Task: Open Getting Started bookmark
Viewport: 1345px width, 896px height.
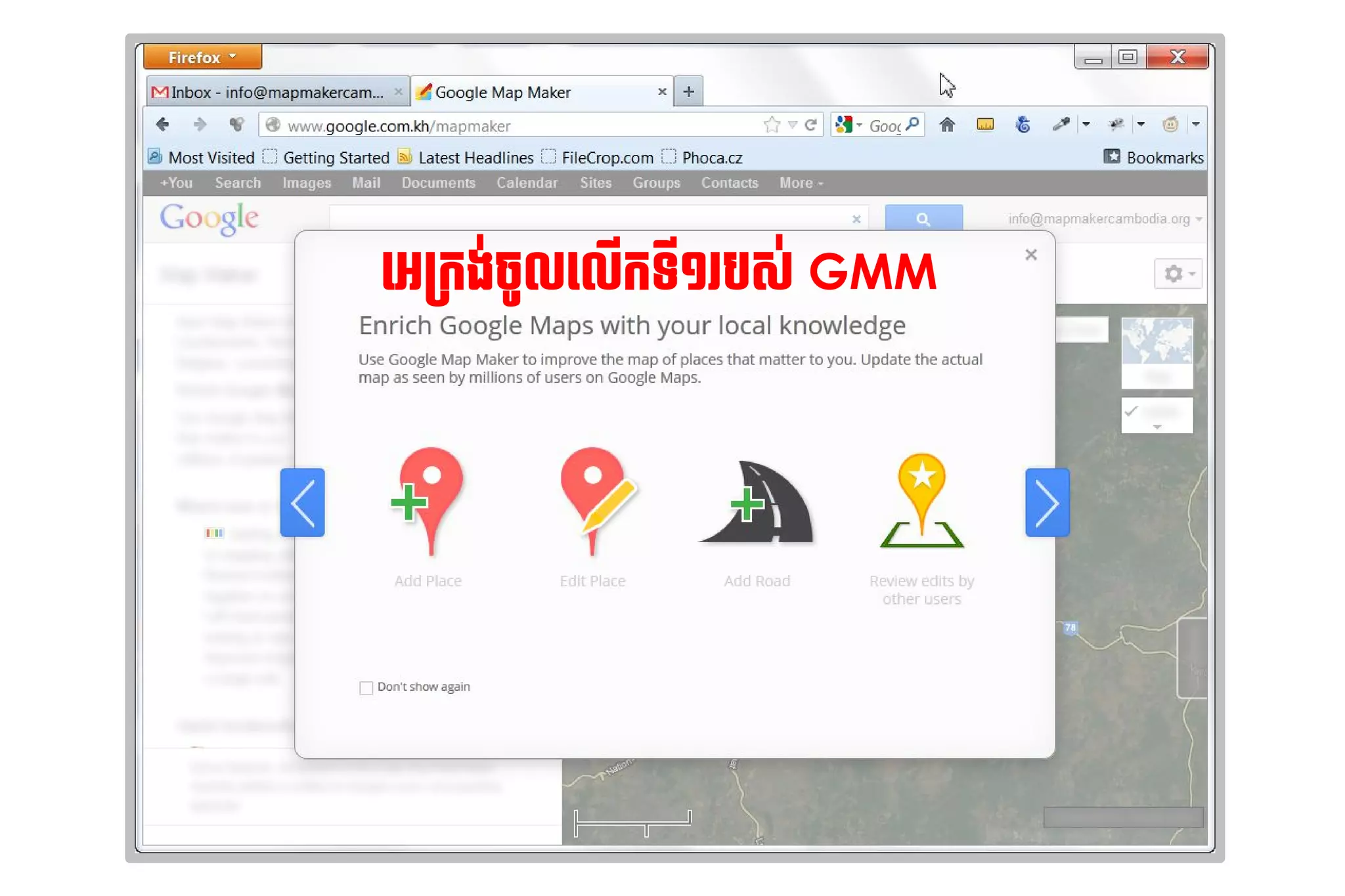Action: (x=326, y=158)
